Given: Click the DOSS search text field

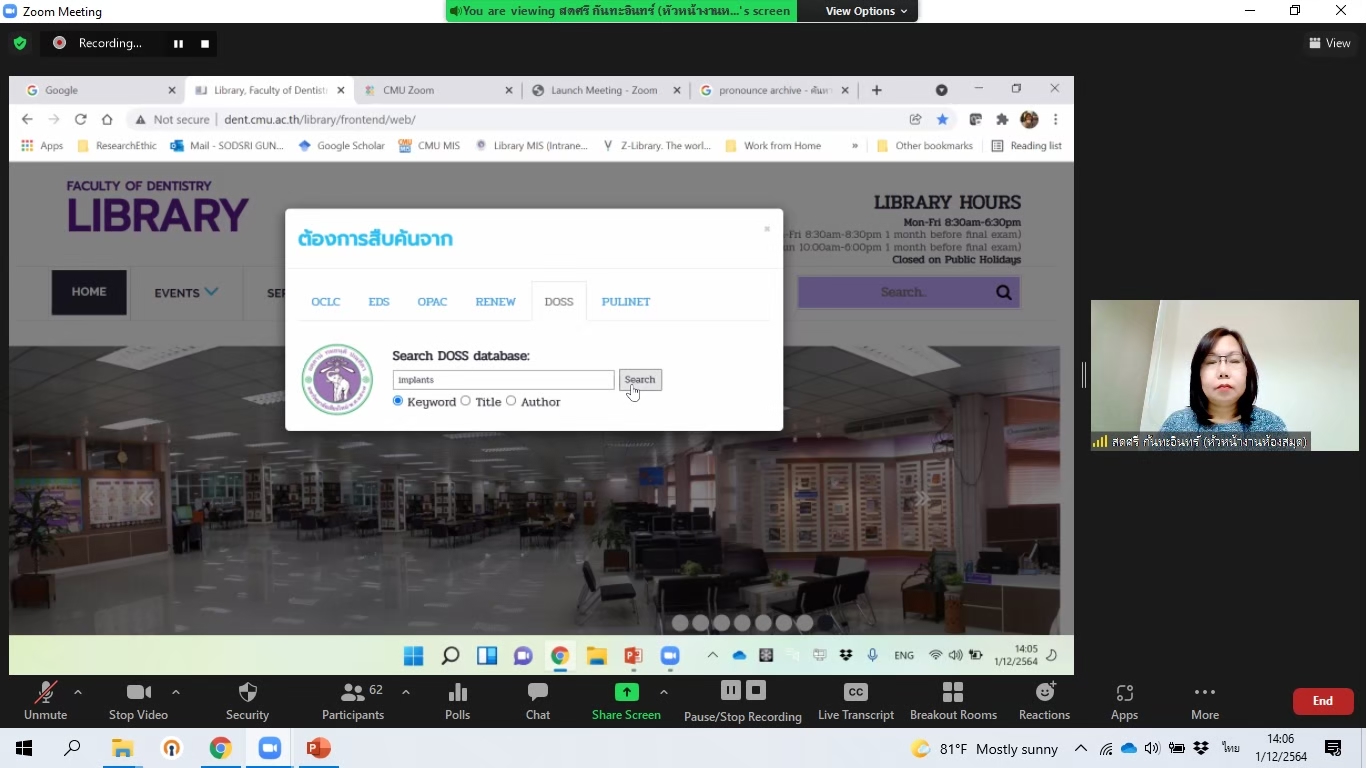Looking at the screenshot, I should pos(503,380).
